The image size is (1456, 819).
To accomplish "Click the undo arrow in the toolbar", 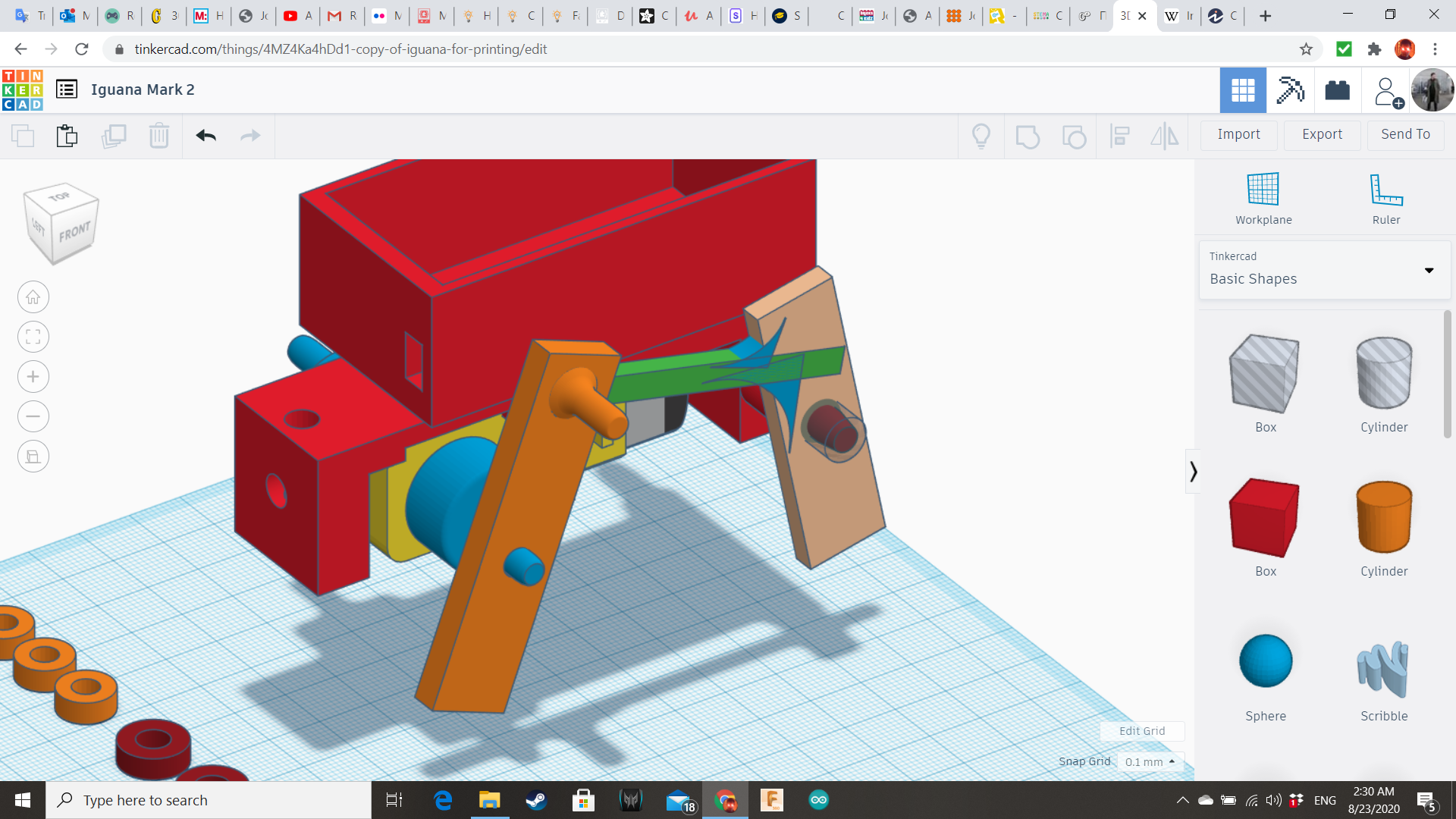I will 206,136.
